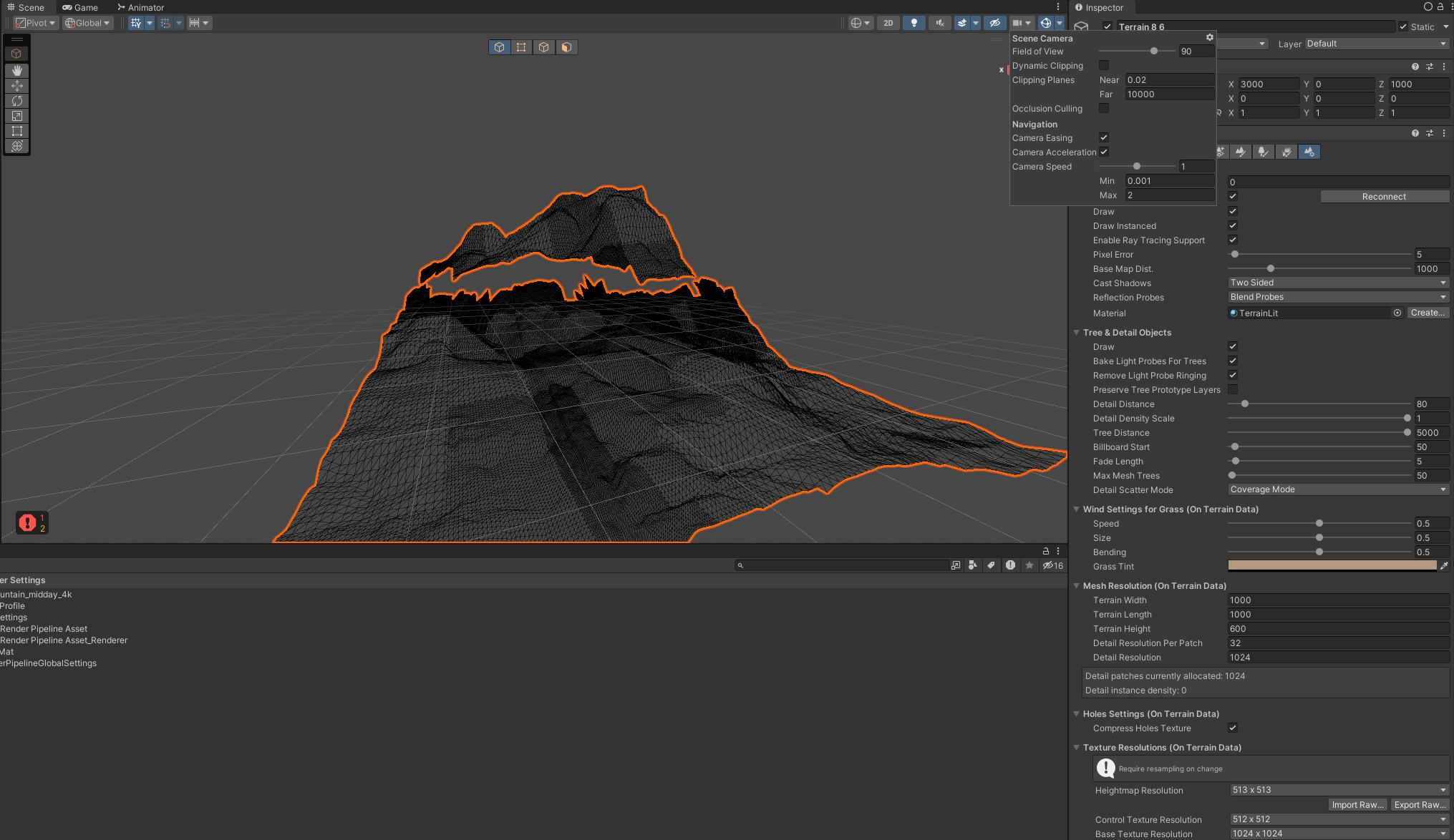Image resolution: width=1454 pixels, height=840 pixels.
Task: Select the Paint Trees terrain tool
Action: coord(1264,152)
